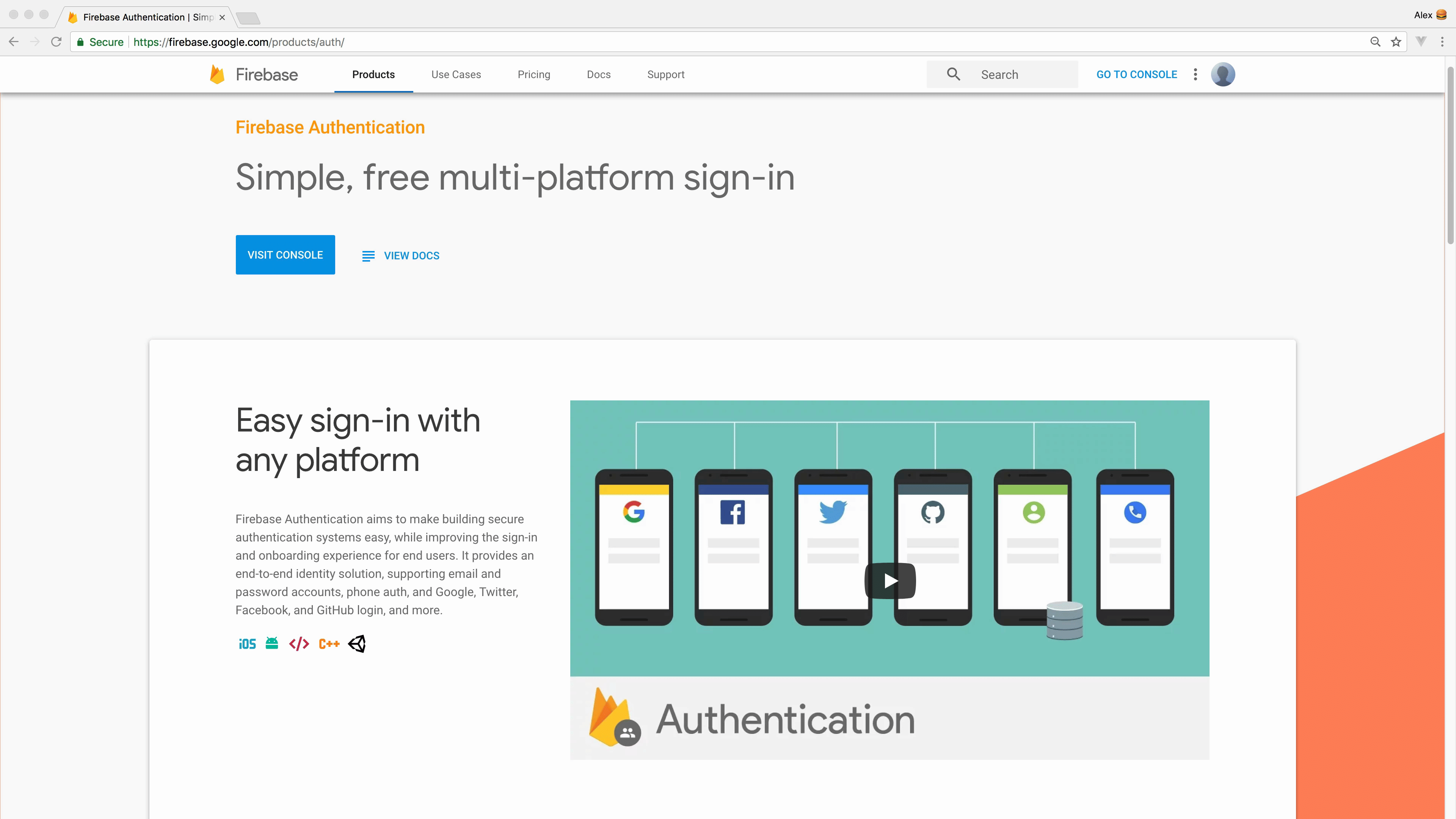The image size is (1456, 819).
Task: Click the search magnifier icon
Action: click(953, 74)
